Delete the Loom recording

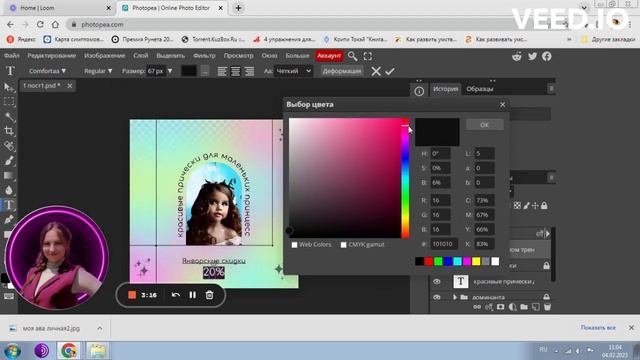209,295
